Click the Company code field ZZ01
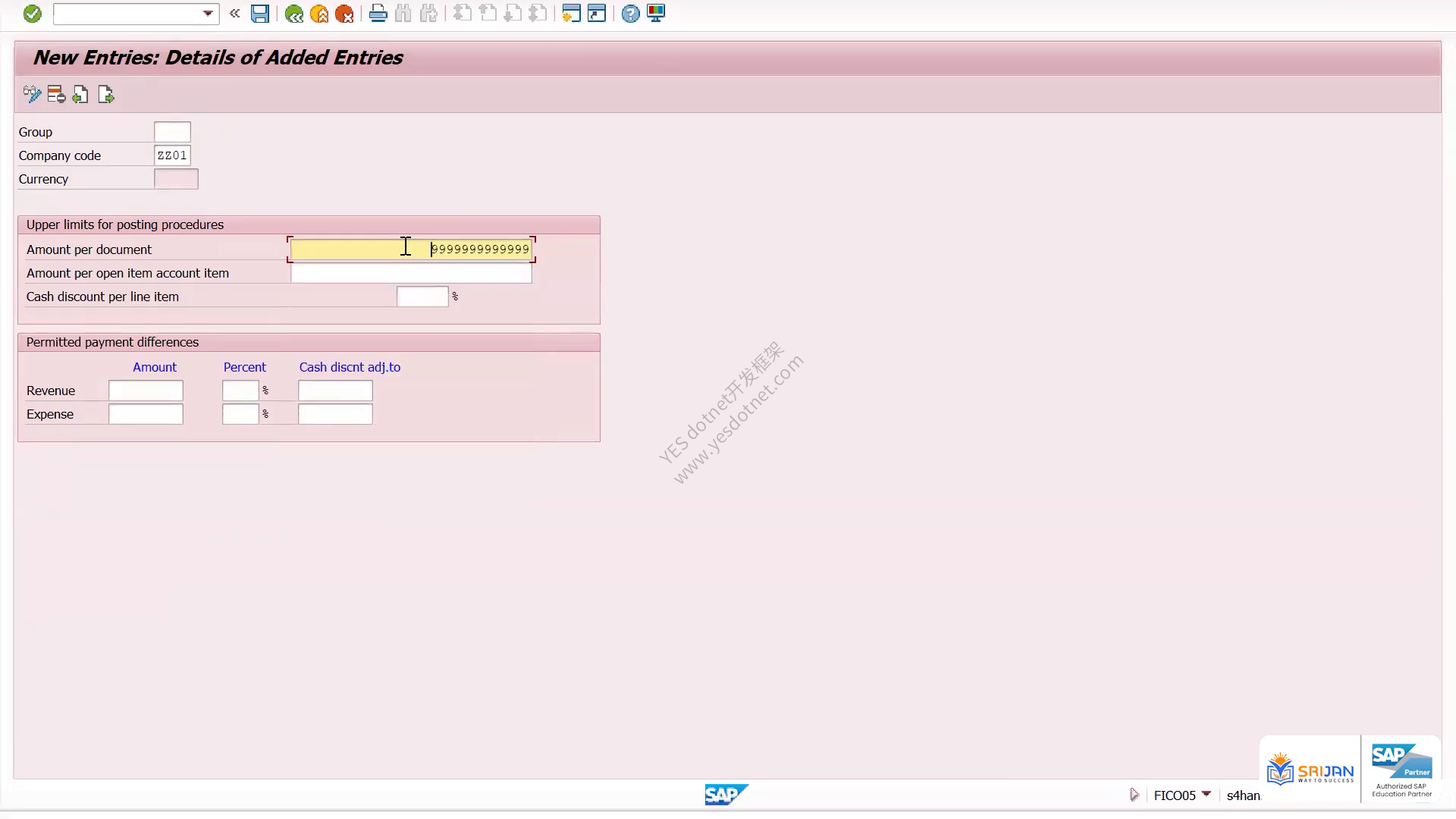The width and height of the screenshot is (1456, 819). pyautogui.click(x=172, y=155)
